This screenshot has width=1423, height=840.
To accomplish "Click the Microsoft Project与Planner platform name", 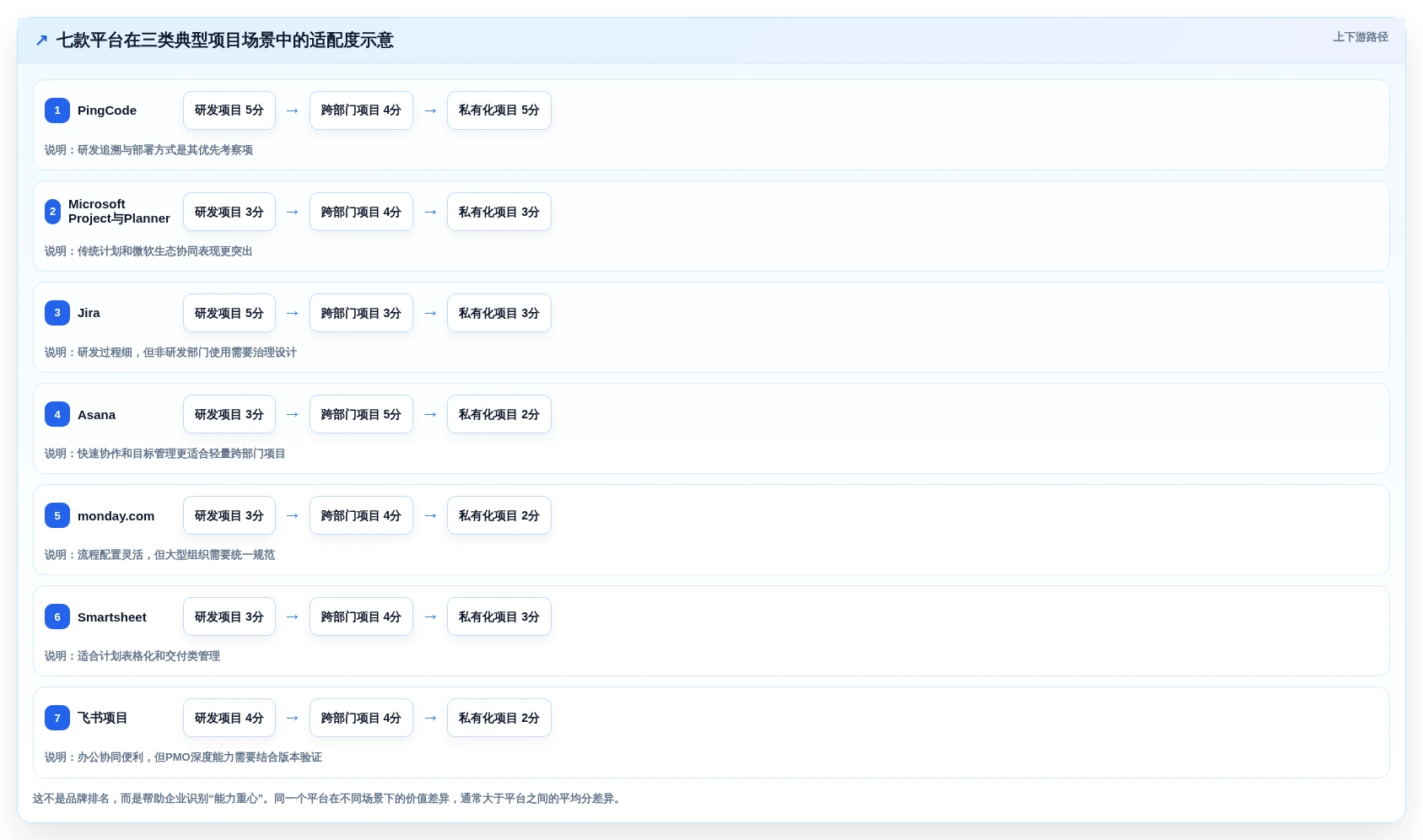I will (x=119, y=212).
